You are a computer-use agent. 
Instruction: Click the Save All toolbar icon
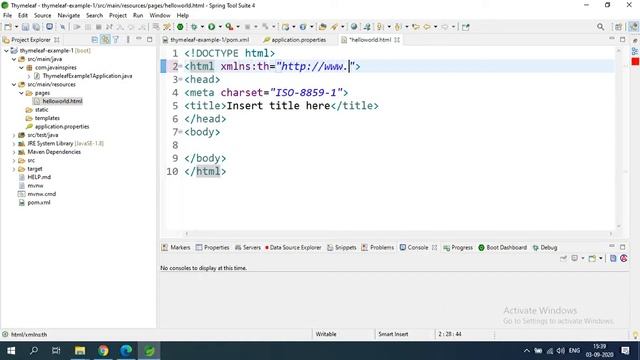coord(36,27)
